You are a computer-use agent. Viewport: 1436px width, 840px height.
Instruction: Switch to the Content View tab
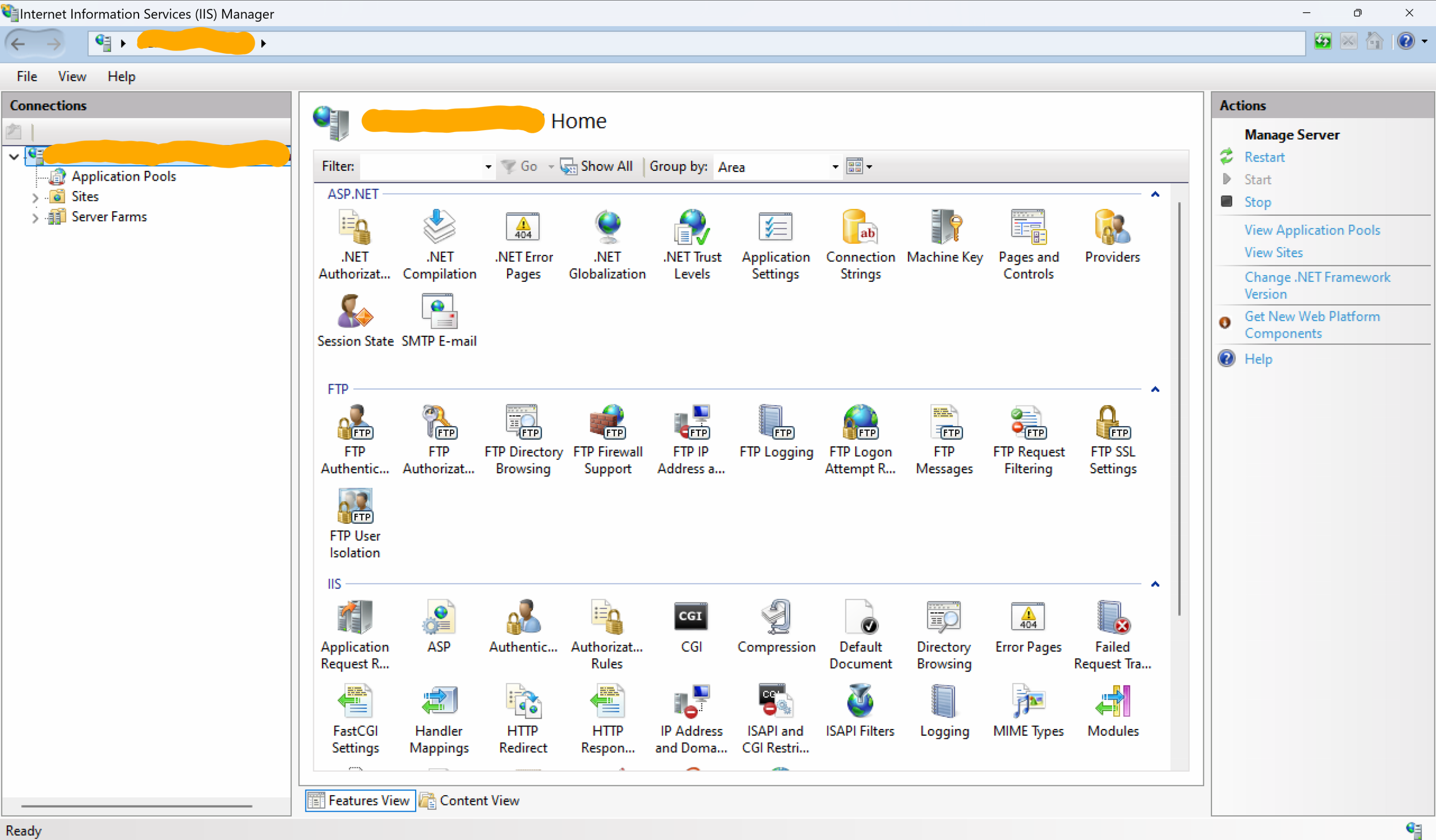point(470,800)
